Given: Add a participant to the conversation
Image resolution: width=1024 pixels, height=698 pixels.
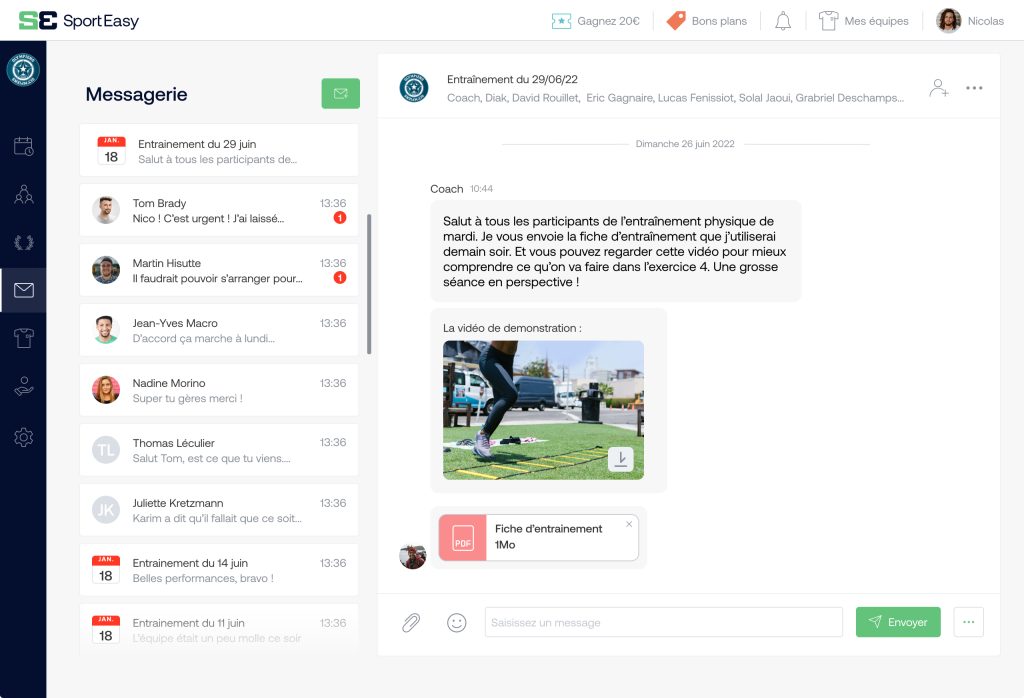Looking at the screenshot, I should (938, 87).
